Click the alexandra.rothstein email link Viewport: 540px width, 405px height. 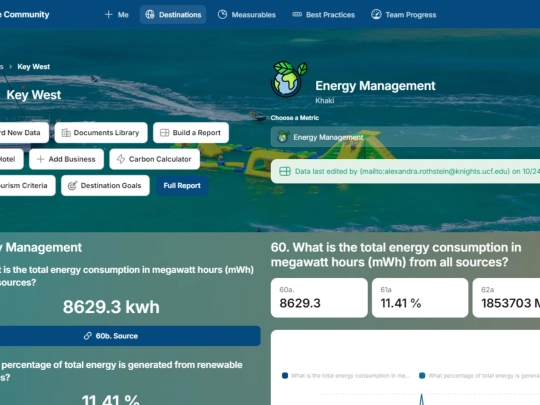pos(435,171)
